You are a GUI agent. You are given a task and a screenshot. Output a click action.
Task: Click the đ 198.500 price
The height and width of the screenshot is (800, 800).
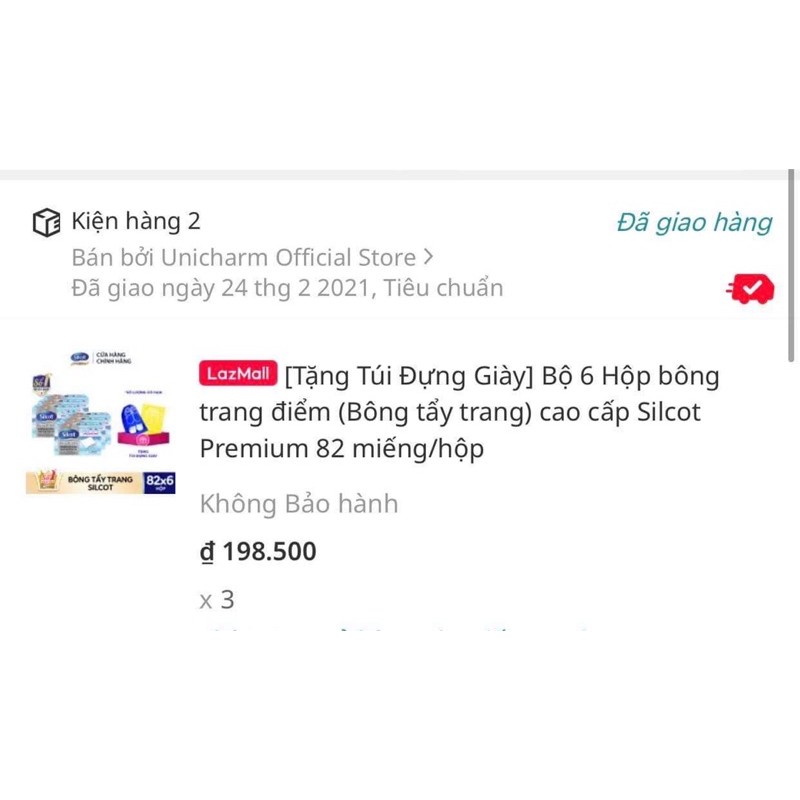(x=258, y=552)
